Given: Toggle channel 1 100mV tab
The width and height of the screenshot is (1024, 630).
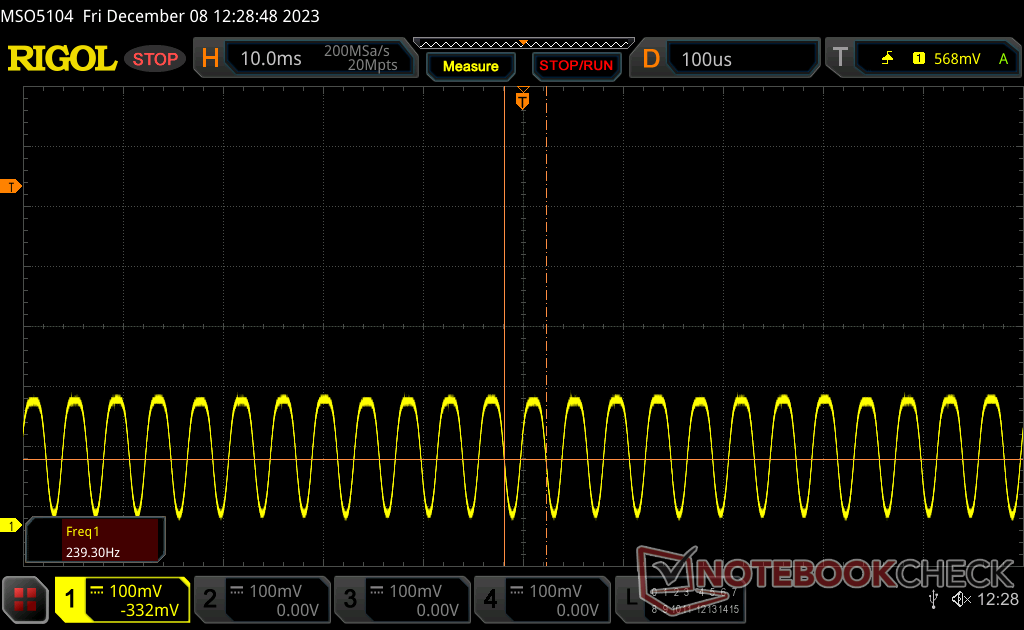Looking at the screenshot, I should pos(123,599).
